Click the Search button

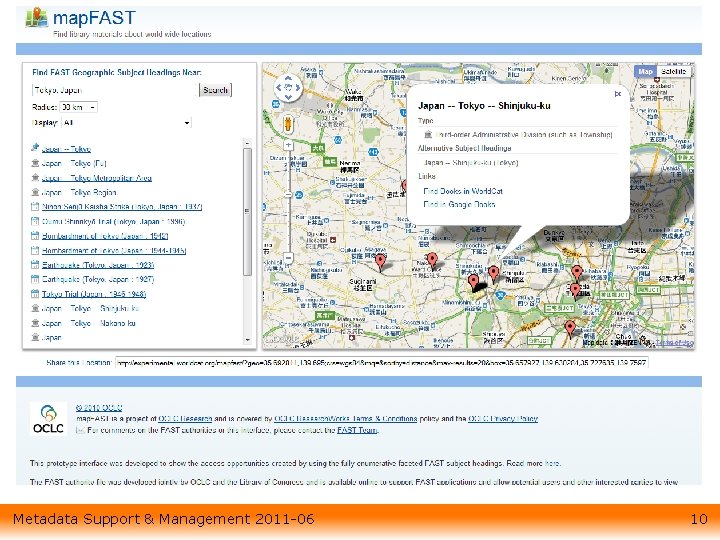point(215,90)
